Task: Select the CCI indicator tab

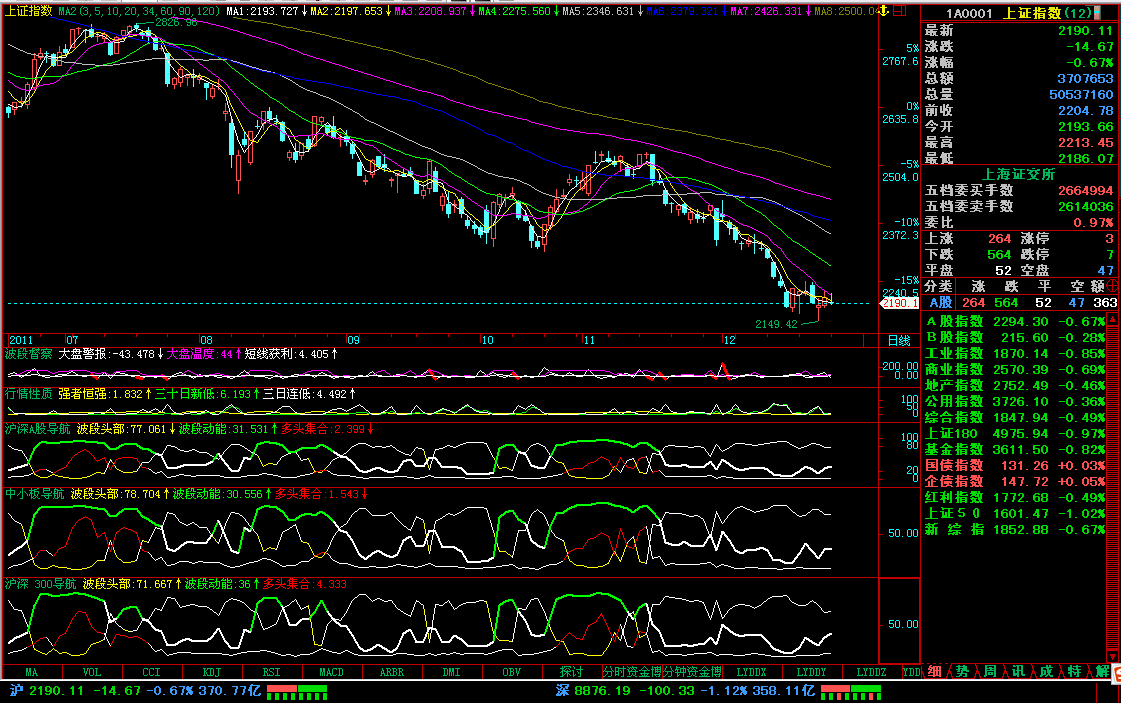Action: 152,672
